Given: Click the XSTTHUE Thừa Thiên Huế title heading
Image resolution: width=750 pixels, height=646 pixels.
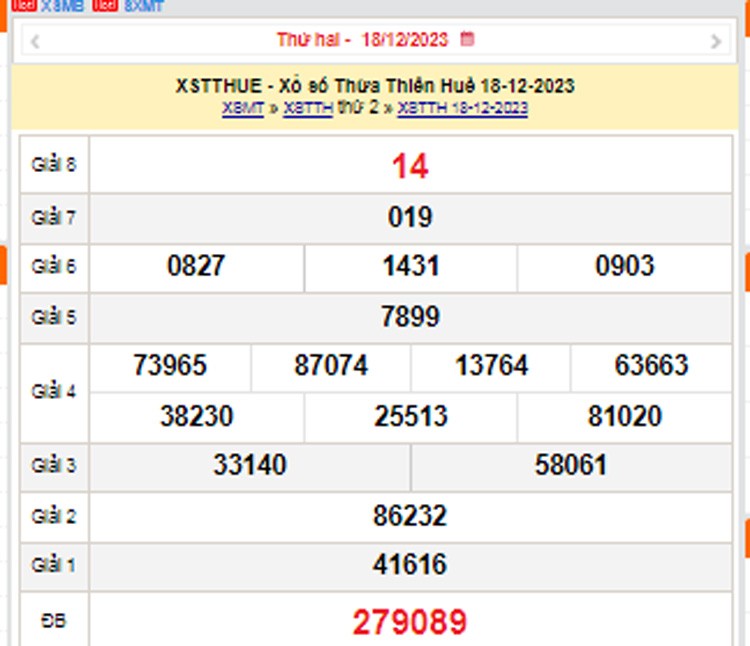Looking at the screenshot, I should pos(375,86).
